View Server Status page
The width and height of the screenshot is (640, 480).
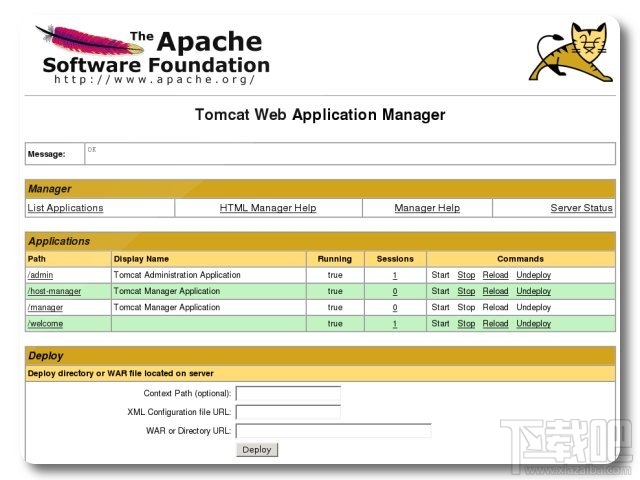pos(581,208)
